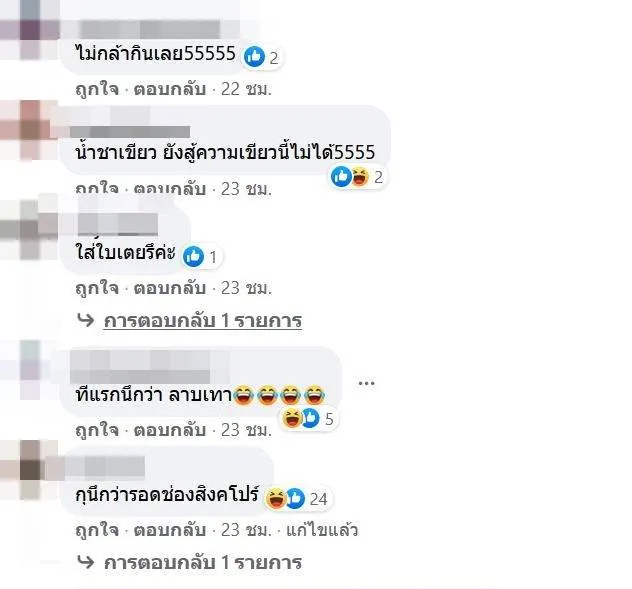
Task: Open 'แก้ไขแล้ว' edit history link
Action: tap(322, 530)
